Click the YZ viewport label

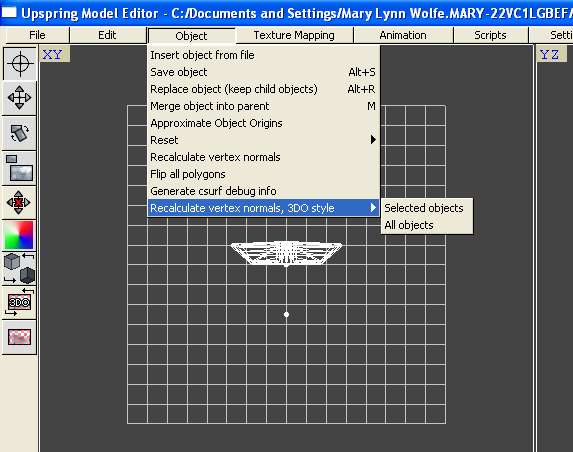550,55
